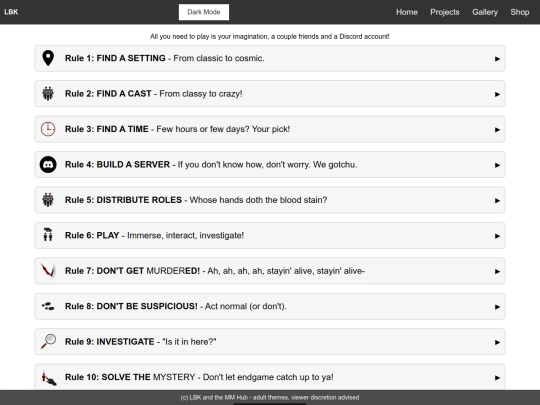Click the map pin icon for Rule 1
The image size is (540, 405).
click(x=48, y=58)
